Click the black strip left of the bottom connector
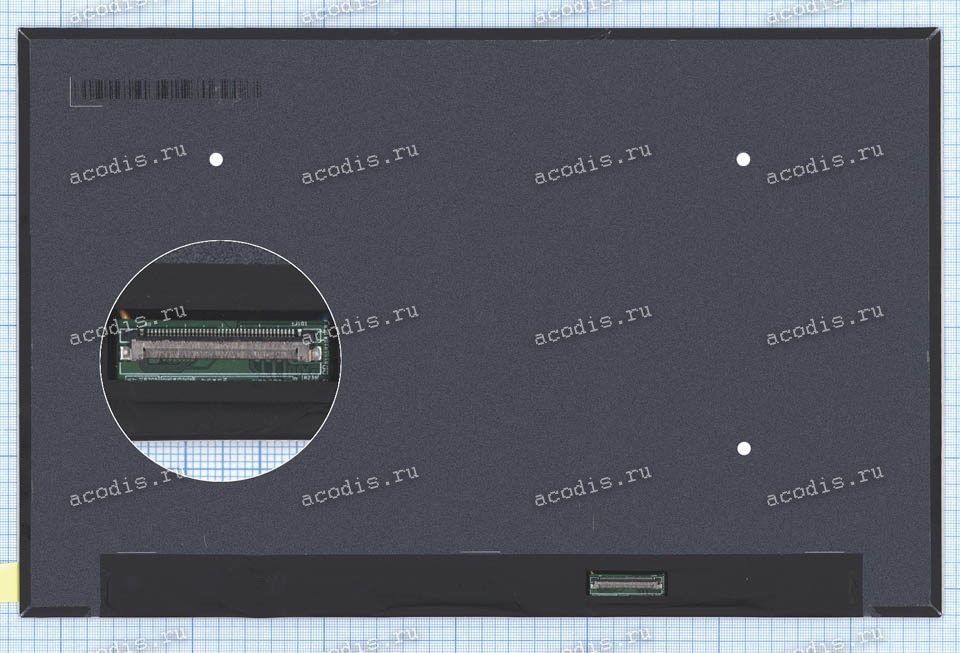960x653 pixels. click(x=340, y=585)
